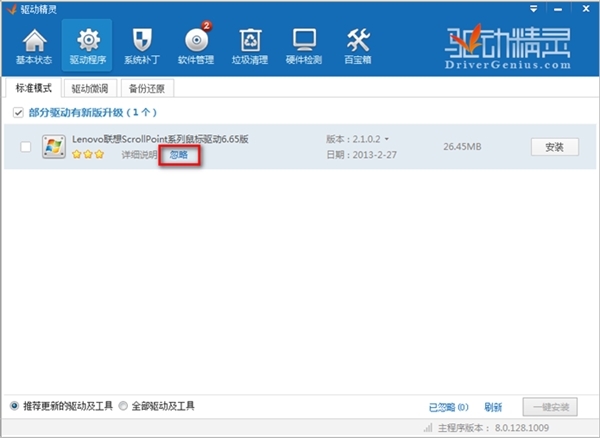Click the Lenovo driver Windows logo icon
This screenshot has height=438, width=600.
(x=53, y=148)
